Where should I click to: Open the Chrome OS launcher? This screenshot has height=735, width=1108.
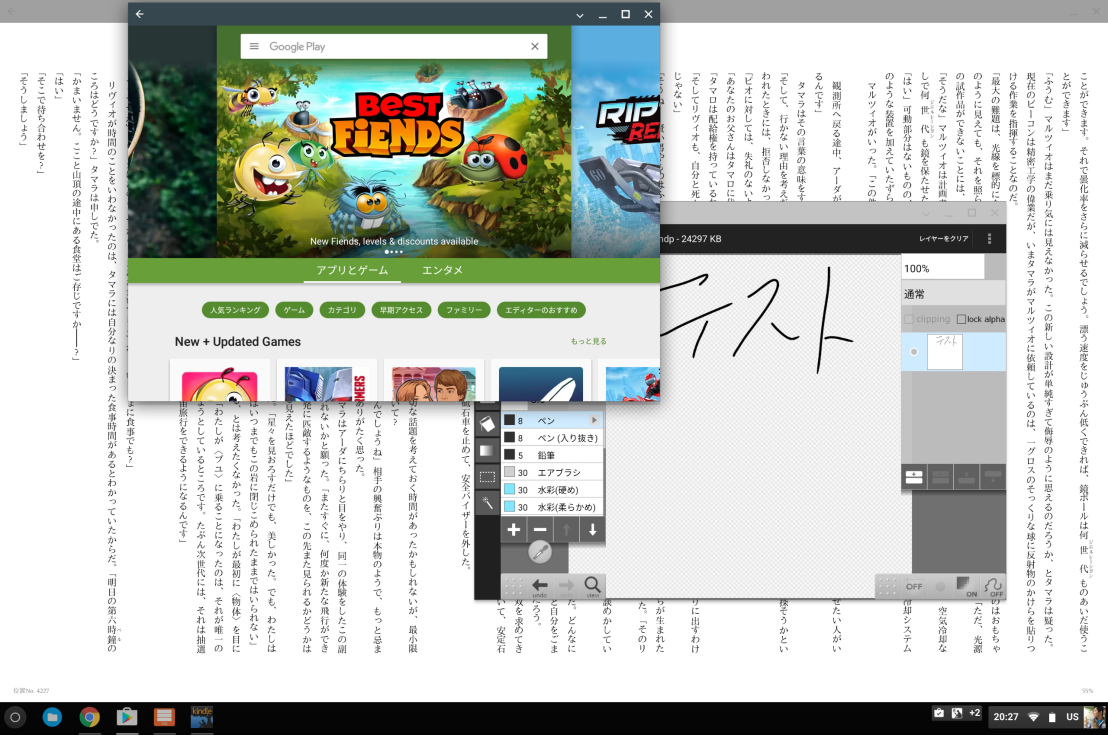click(15, 717)
